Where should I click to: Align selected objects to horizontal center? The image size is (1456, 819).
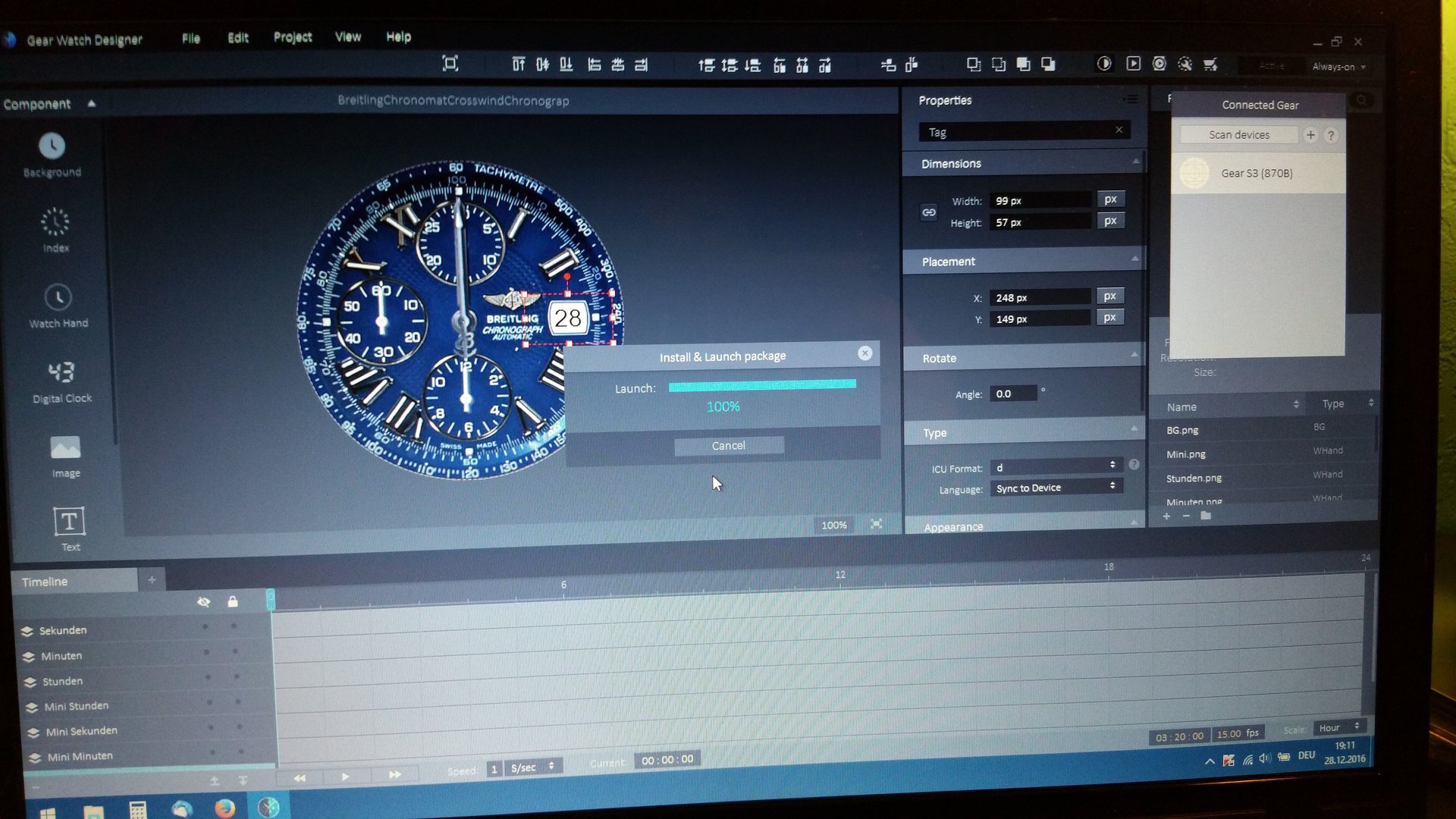(618, 65)
